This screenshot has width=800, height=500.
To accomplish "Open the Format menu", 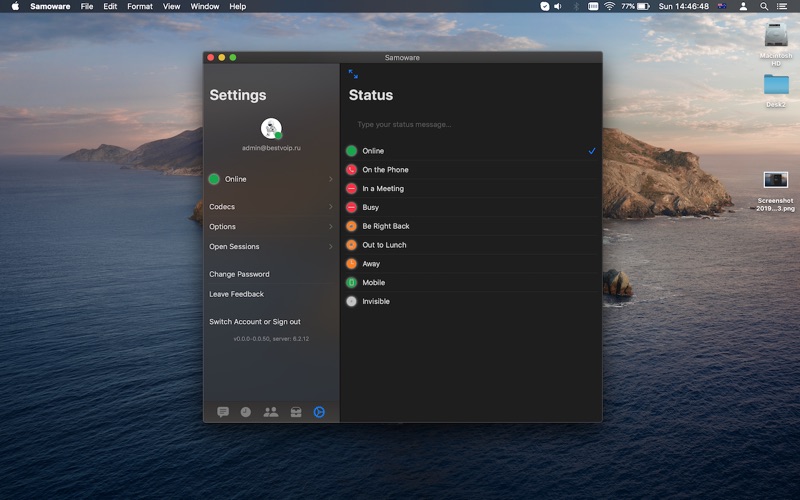I will pyautogui.click(x=140, y=6).
